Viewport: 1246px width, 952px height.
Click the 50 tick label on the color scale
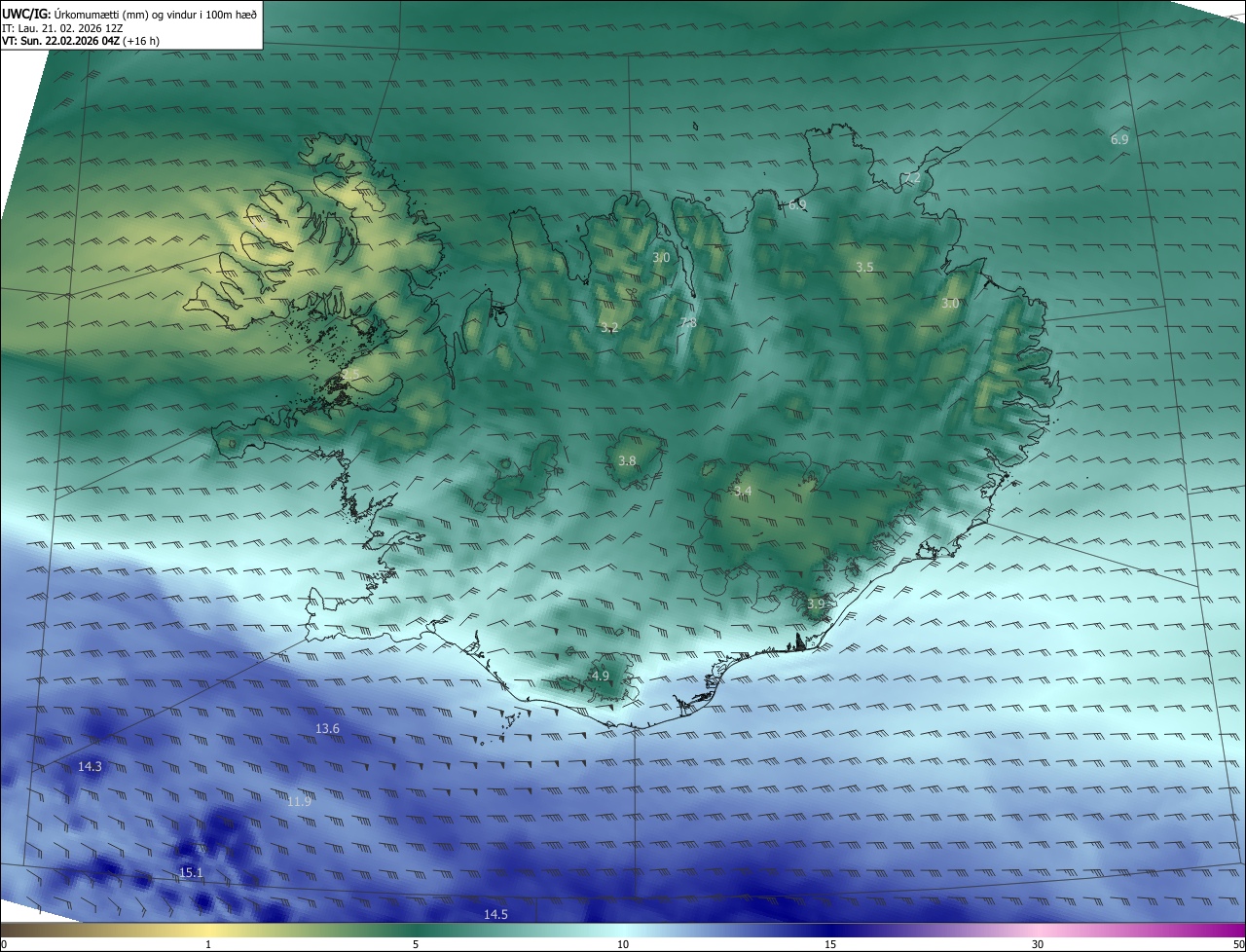click(x=1238, y=945)
